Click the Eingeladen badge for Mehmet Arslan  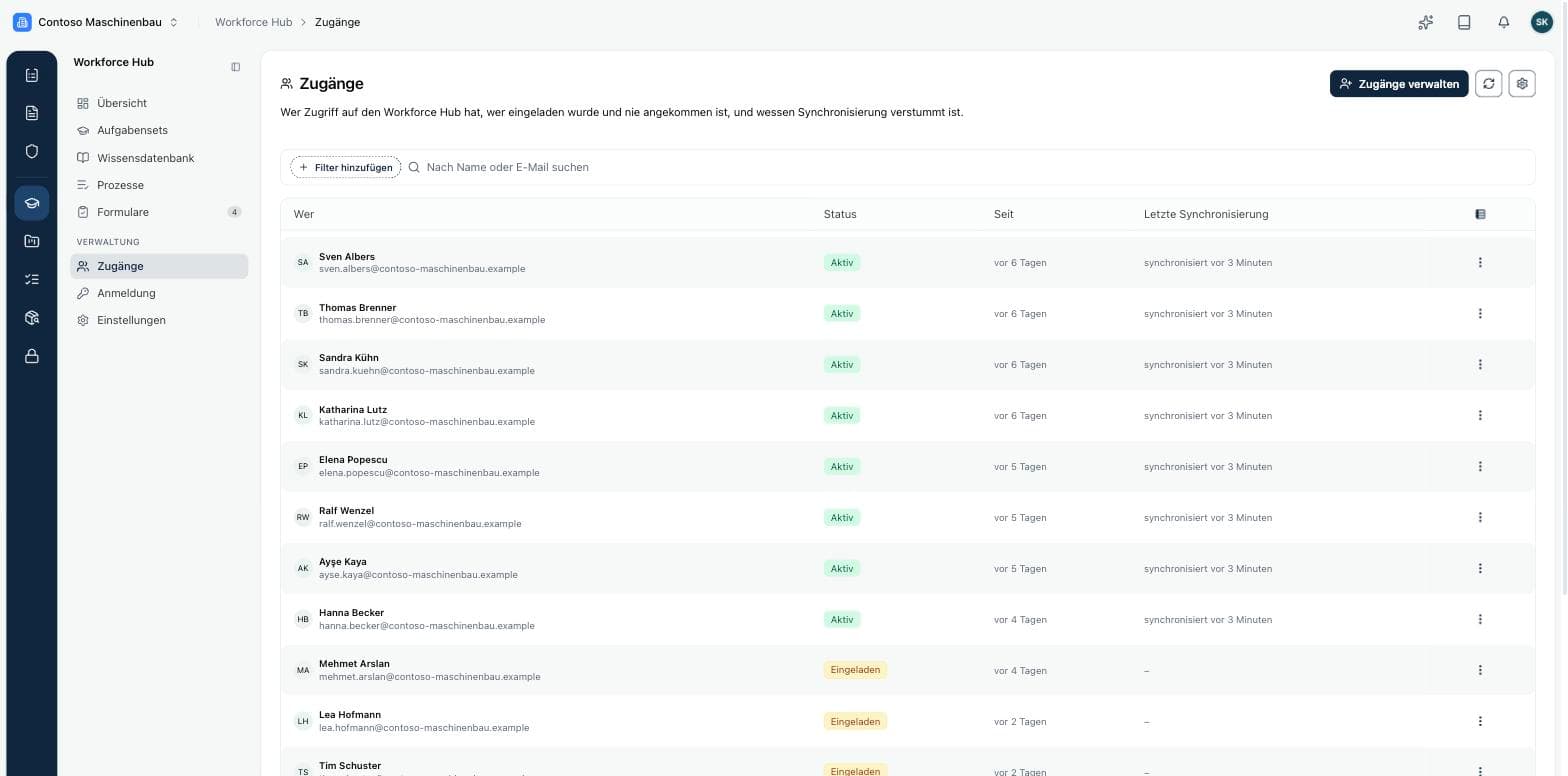(x=855, y=670)
